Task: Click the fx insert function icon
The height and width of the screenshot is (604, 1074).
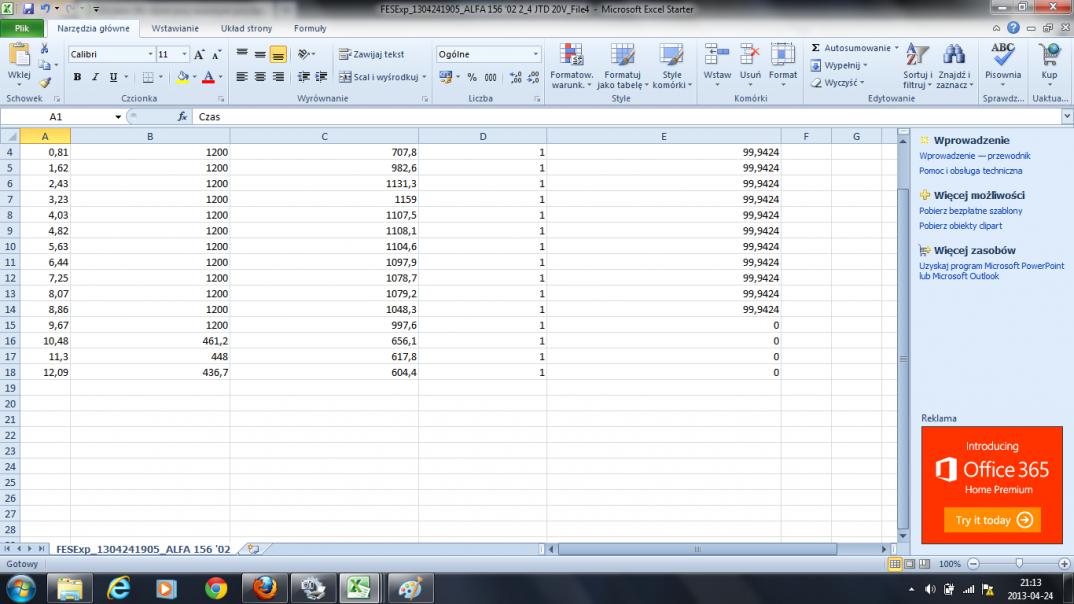Action: [182, 117]
